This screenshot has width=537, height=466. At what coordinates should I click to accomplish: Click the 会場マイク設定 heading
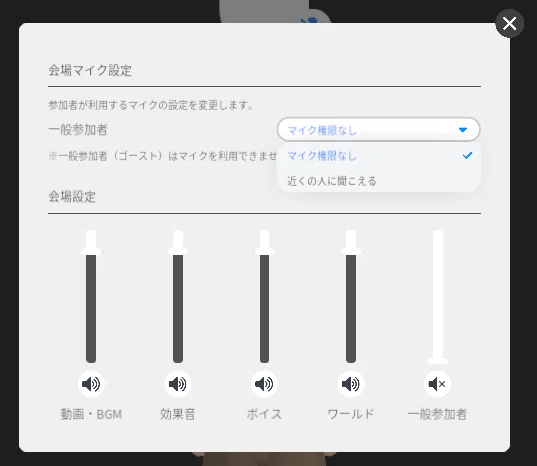tap(90, 70)
